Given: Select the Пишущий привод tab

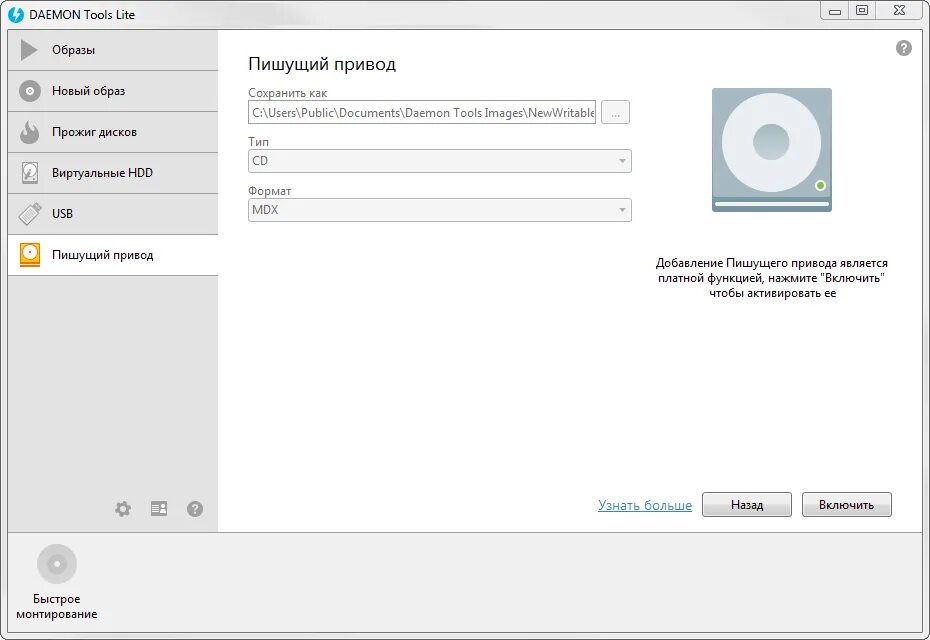Looking at the screenshot, I should pyautogui.click(x=113, y=254).
